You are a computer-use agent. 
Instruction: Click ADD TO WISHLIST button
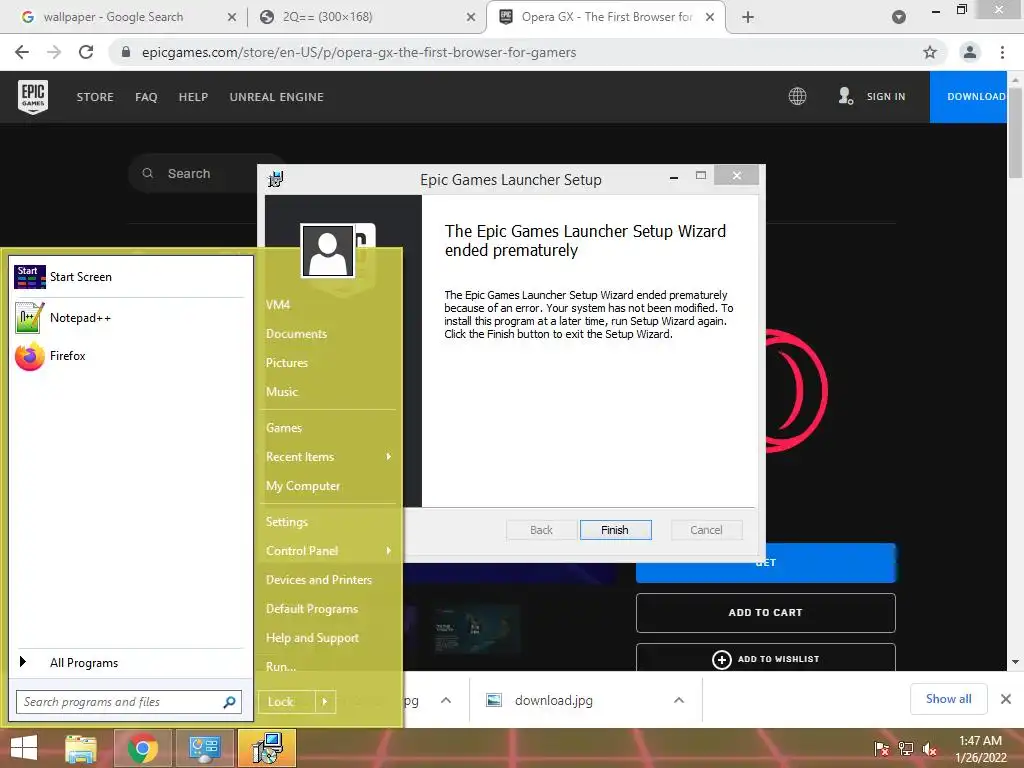[765, 658]
